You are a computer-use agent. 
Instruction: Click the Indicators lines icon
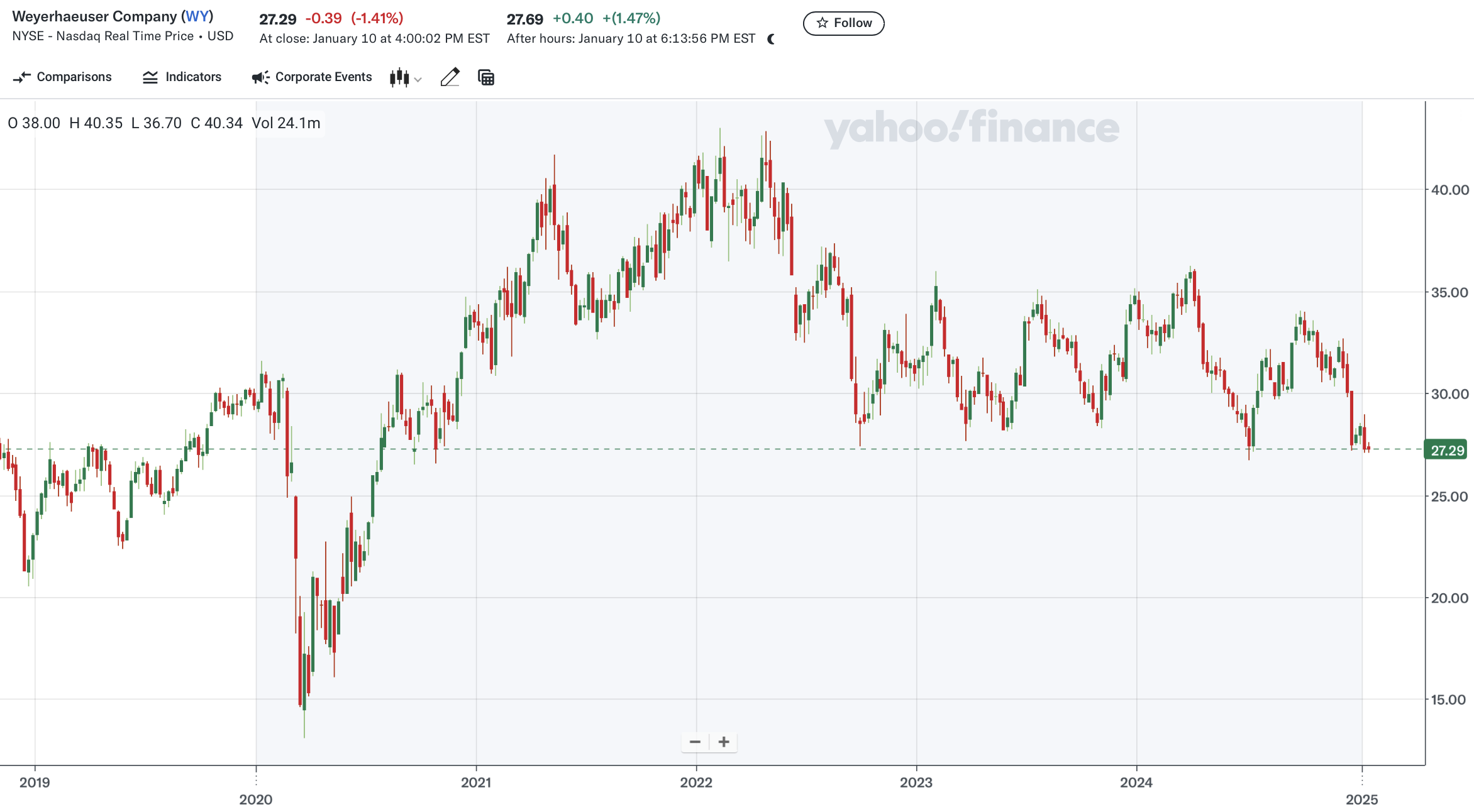coord(150,77)
